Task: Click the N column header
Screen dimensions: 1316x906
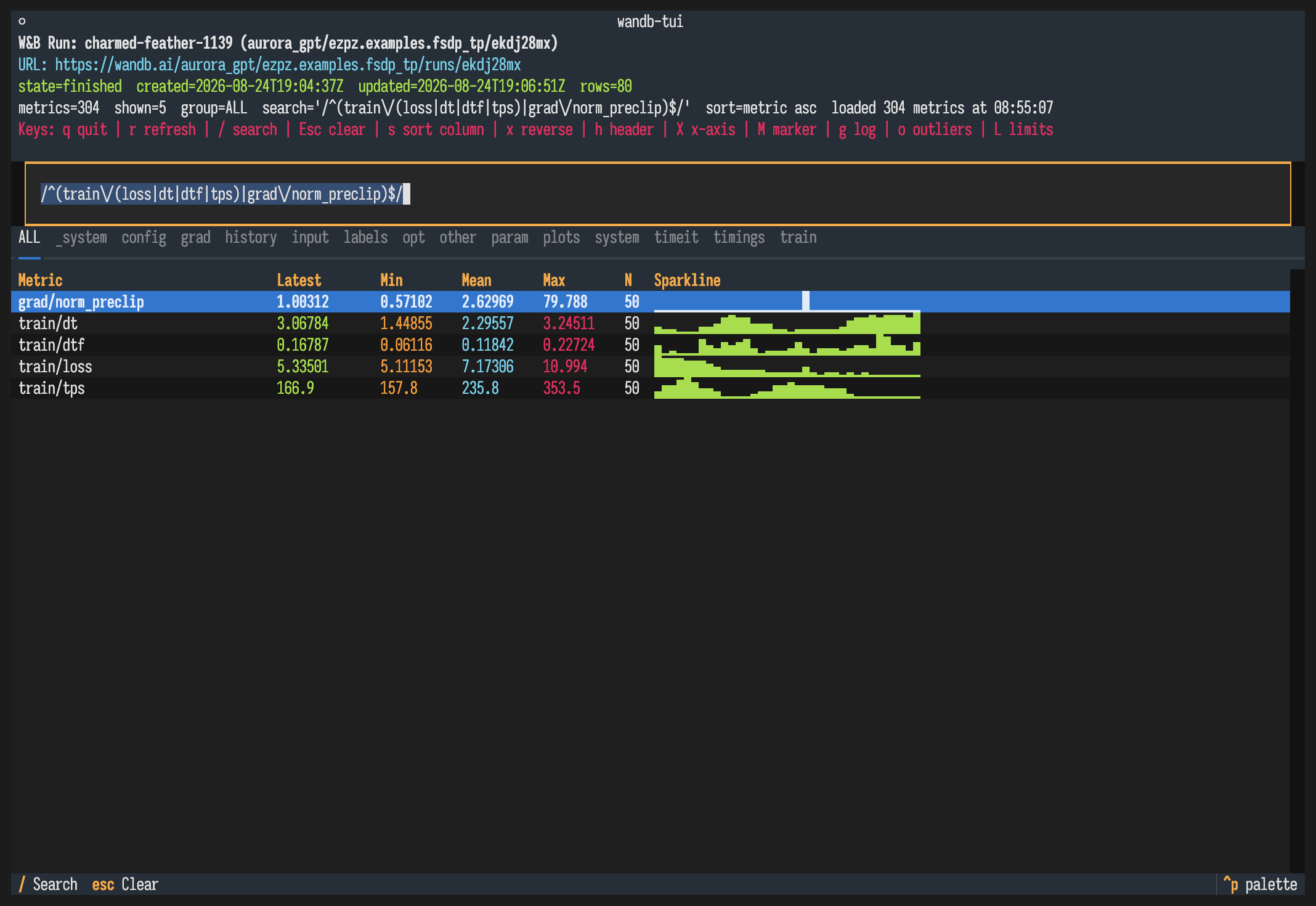Action: click(x=628, y=280)
